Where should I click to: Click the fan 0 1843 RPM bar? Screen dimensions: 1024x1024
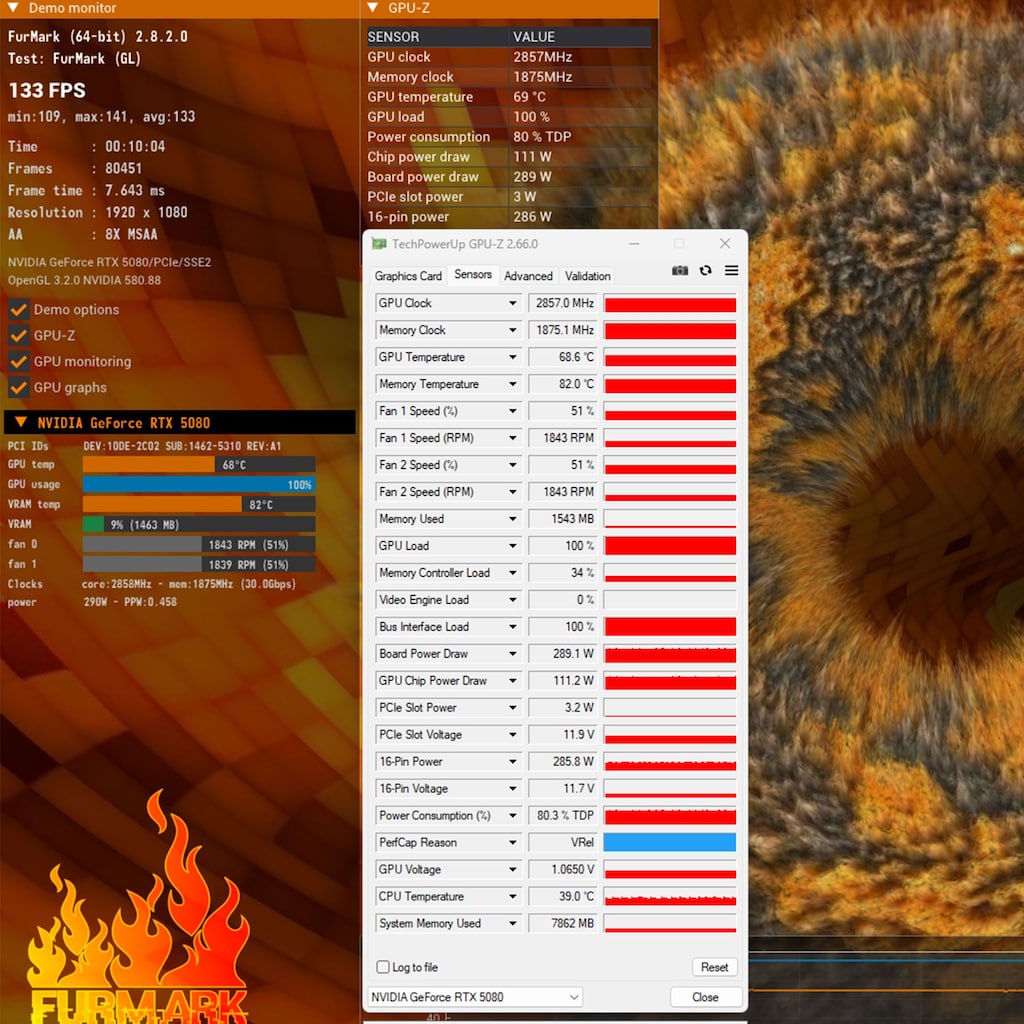(x=199, y=544)
